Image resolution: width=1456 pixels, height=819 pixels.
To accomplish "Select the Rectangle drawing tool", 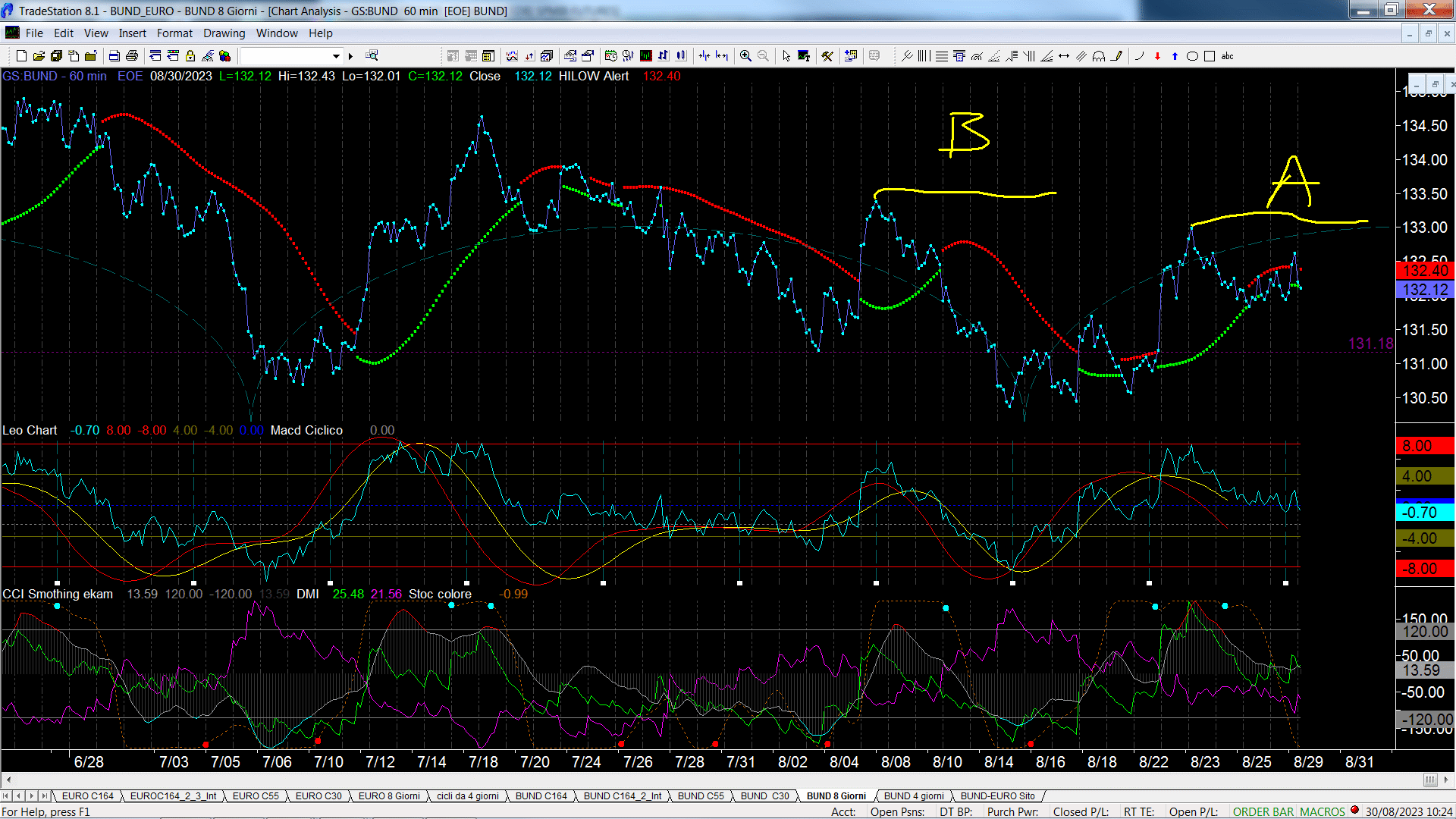I will (x=1210, y=56).
